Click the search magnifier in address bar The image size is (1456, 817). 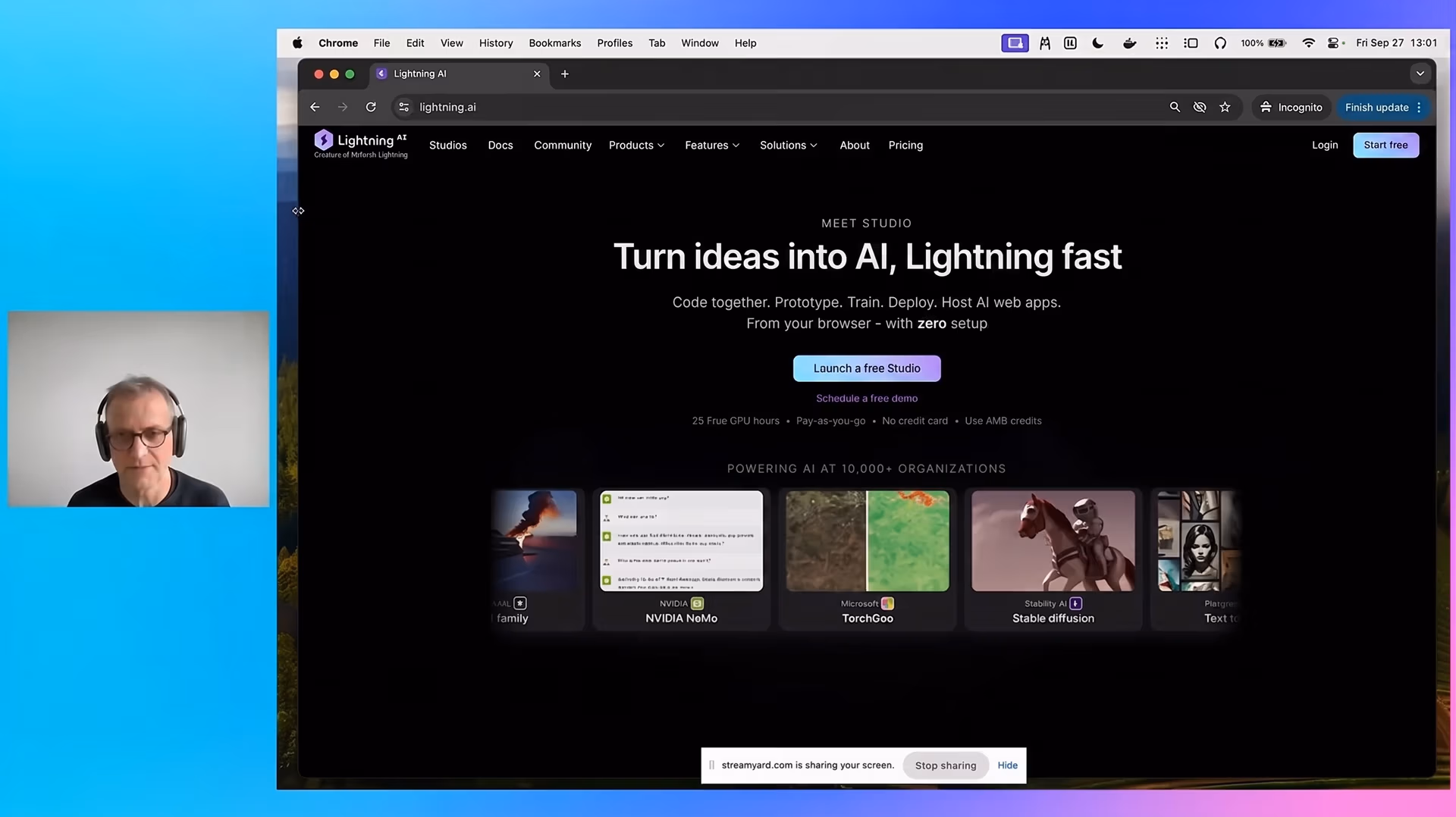point(1175,107)
